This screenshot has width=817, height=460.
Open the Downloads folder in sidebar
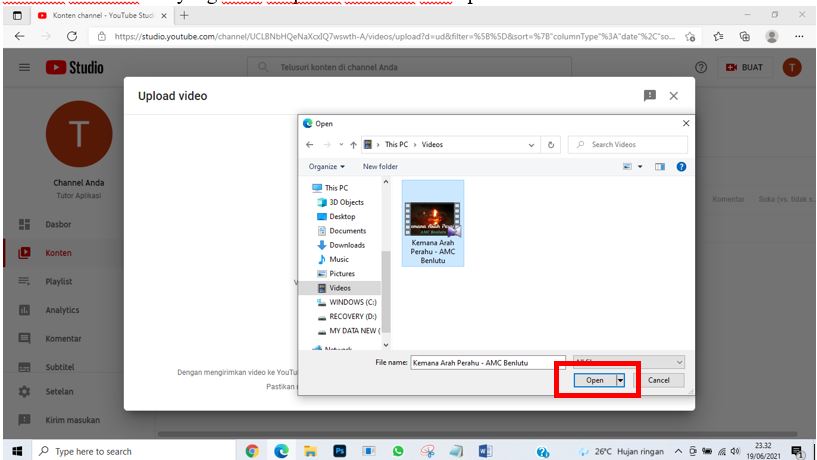pos(346,245)
